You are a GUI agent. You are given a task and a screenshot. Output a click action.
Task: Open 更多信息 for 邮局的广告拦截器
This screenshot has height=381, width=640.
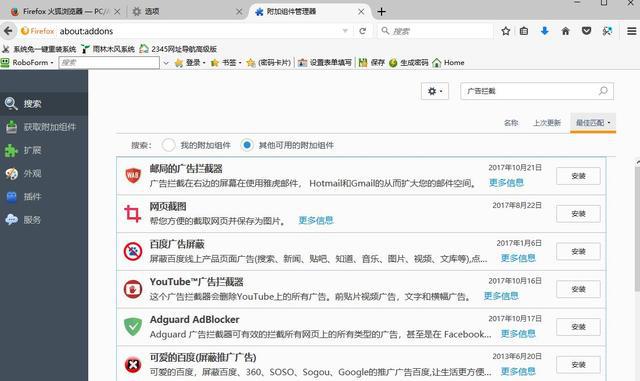[506, 183]
